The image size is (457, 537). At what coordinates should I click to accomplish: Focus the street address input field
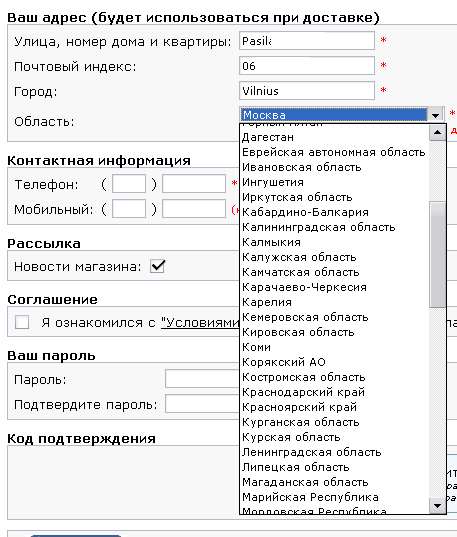click(307, 41)
